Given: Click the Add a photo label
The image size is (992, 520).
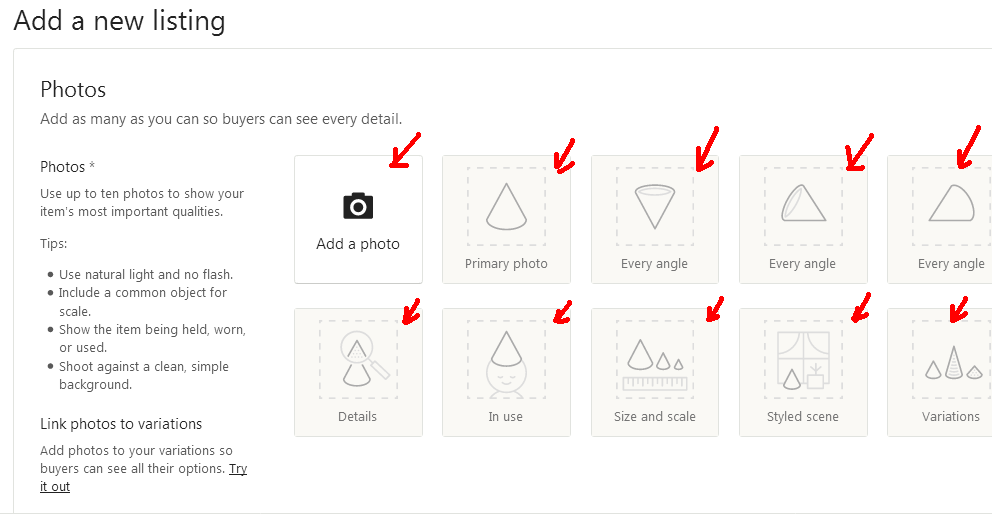Looking at the screenshot, I should tap(358, 244).
